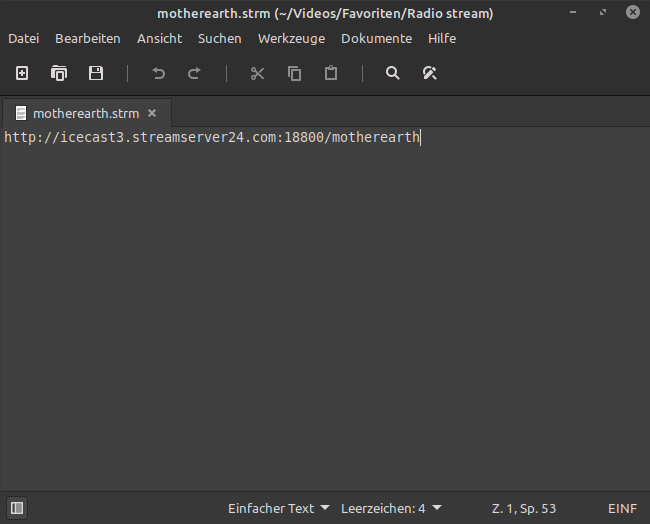
Task: Open the Dokumente menu
Action: tap(376, 39)
